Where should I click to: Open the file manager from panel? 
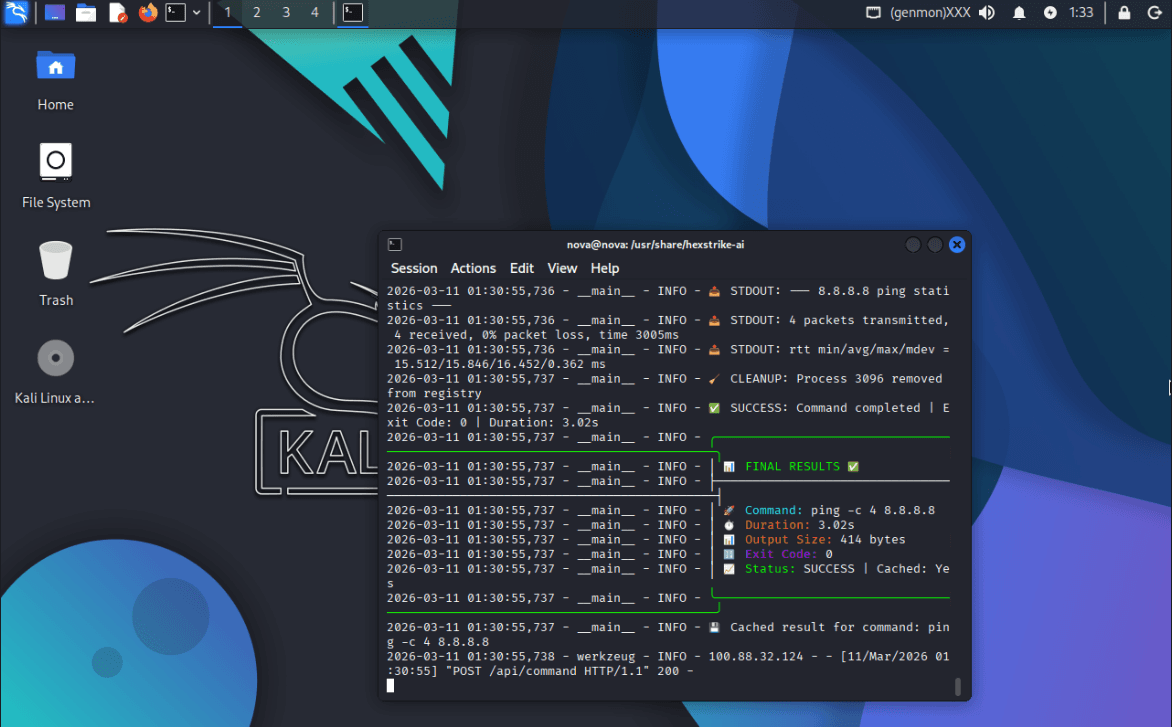pos(86,13)
